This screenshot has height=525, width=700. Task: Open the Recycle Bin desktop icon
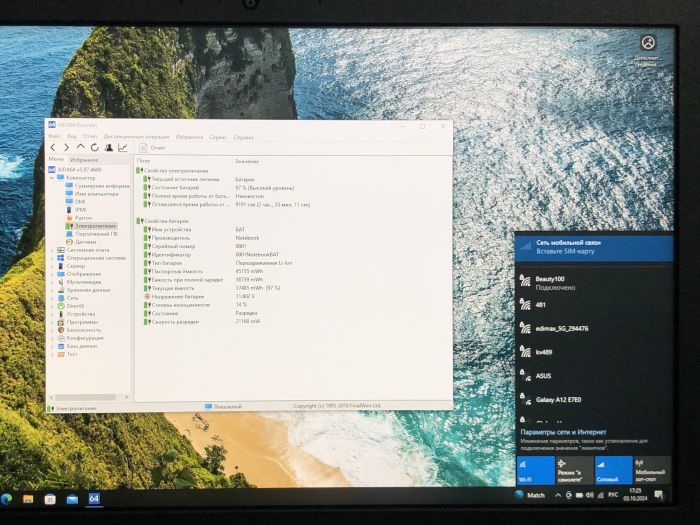[x=648, y=43]
